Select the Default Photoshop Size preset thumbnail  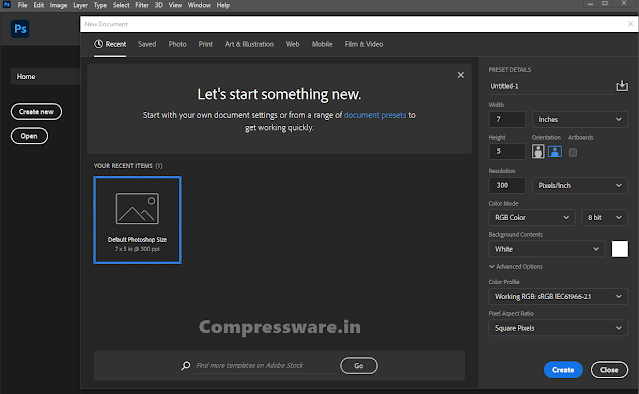[137, 220]
